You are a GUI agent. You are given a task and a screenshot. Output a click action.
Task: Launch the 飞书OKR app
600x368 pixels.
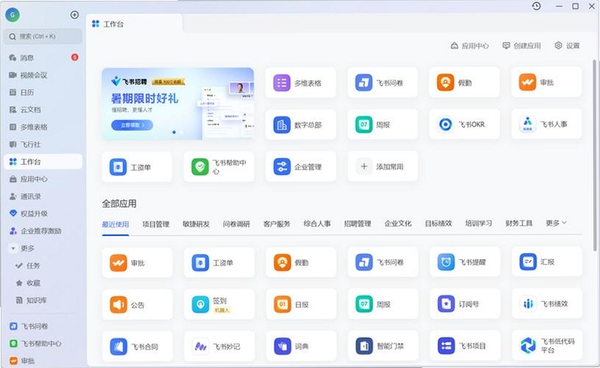[x=464, y=124]
